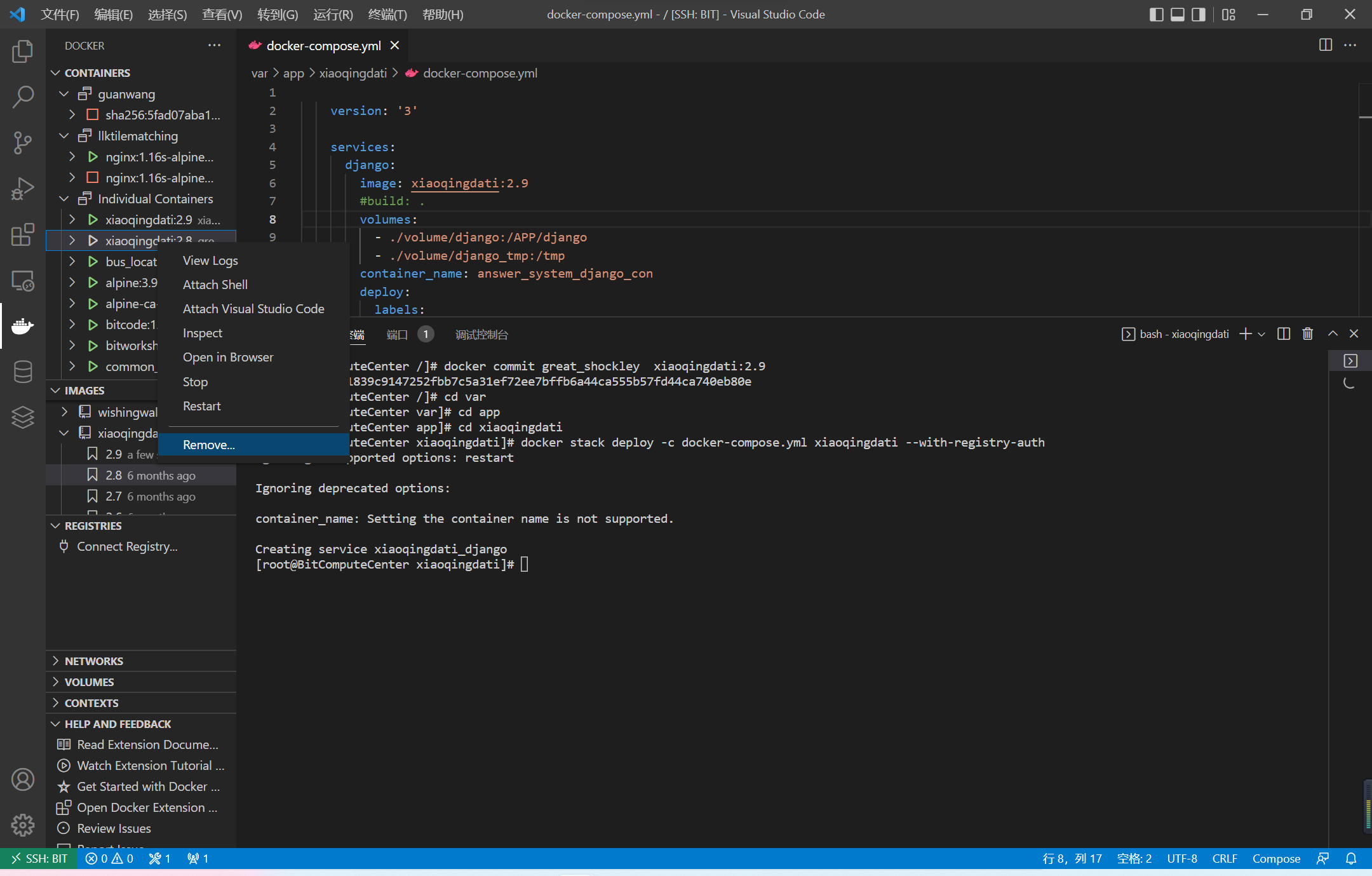Select Restart in context menu

point(253,406)
